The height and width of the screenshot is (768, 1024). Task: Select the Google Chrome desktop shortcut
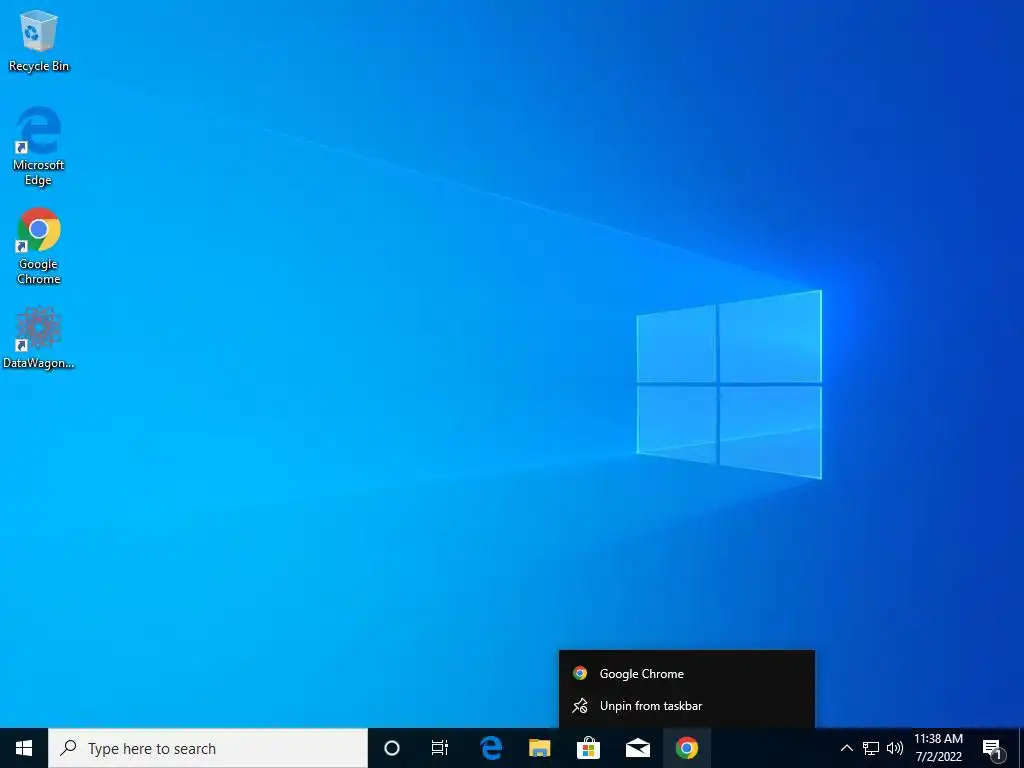pos(39,246)
